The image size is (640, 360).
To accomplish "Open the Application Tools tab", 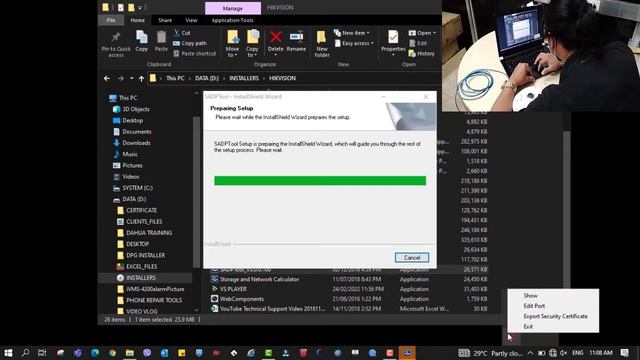I will point(232,20).
